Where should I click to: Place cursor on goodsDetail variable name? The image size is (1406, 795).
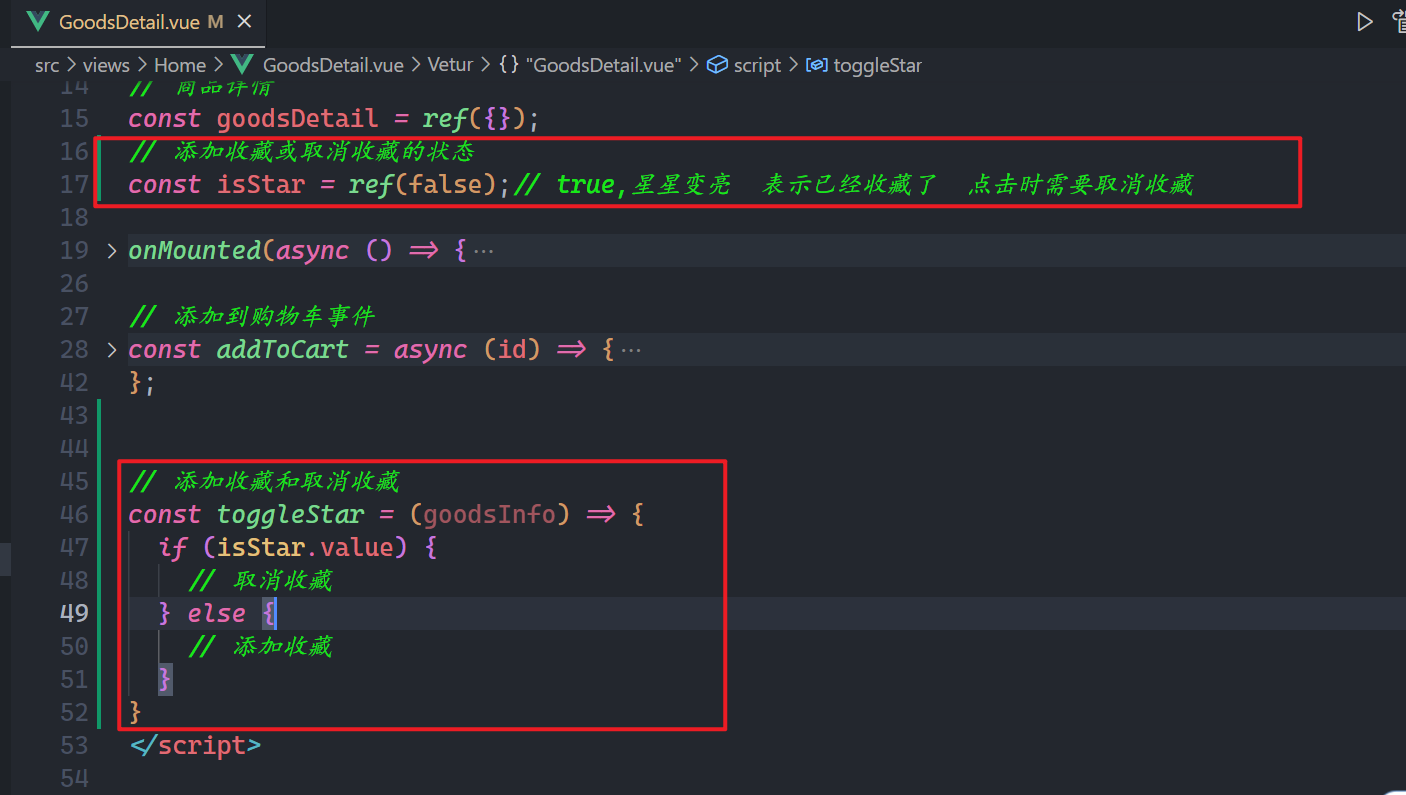coord(297,119)
